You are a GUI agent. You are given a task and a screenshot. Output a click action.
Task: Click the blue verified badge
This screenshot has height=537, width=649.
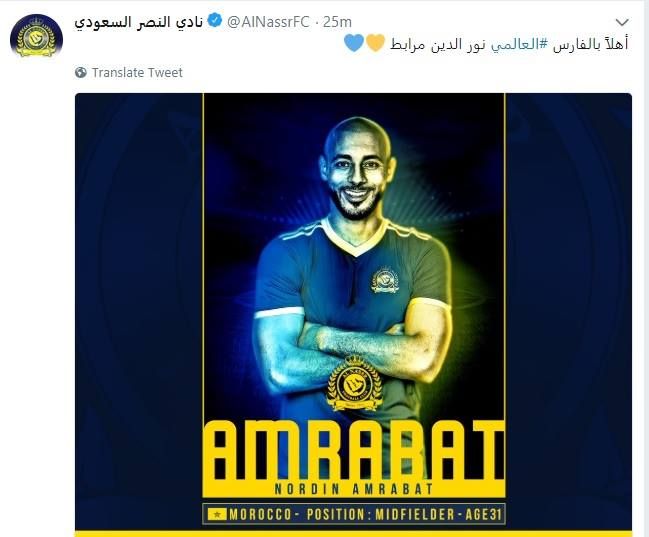point(214,20)
